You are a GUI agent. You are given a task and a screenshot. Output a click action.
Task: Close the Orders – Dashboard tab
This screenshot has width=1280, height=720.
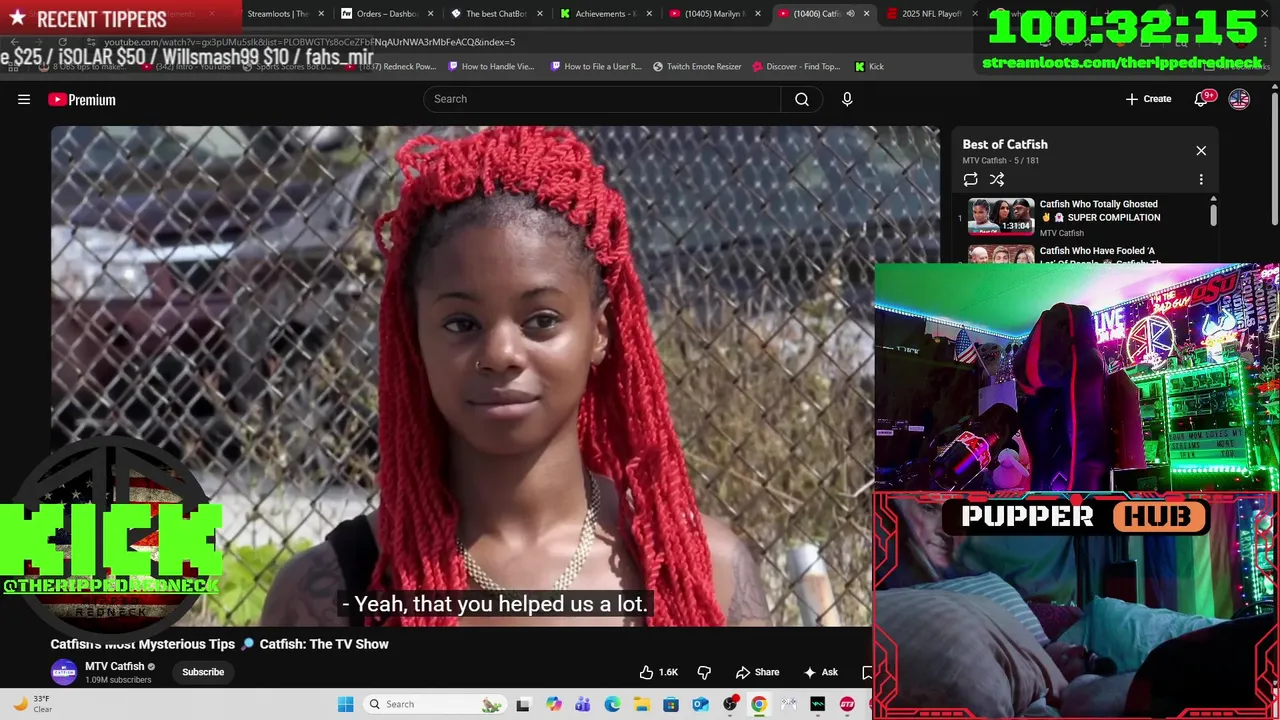coord(431,14)
